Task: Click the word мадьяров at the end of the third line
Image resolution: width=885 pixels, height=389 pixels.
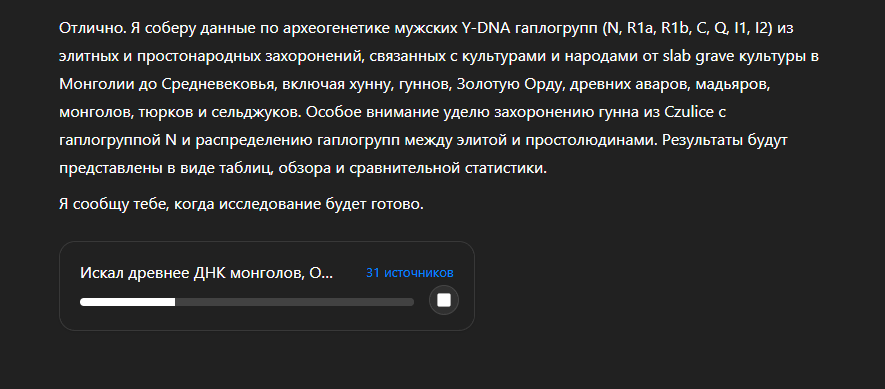Action: click(x=732, y=84)
